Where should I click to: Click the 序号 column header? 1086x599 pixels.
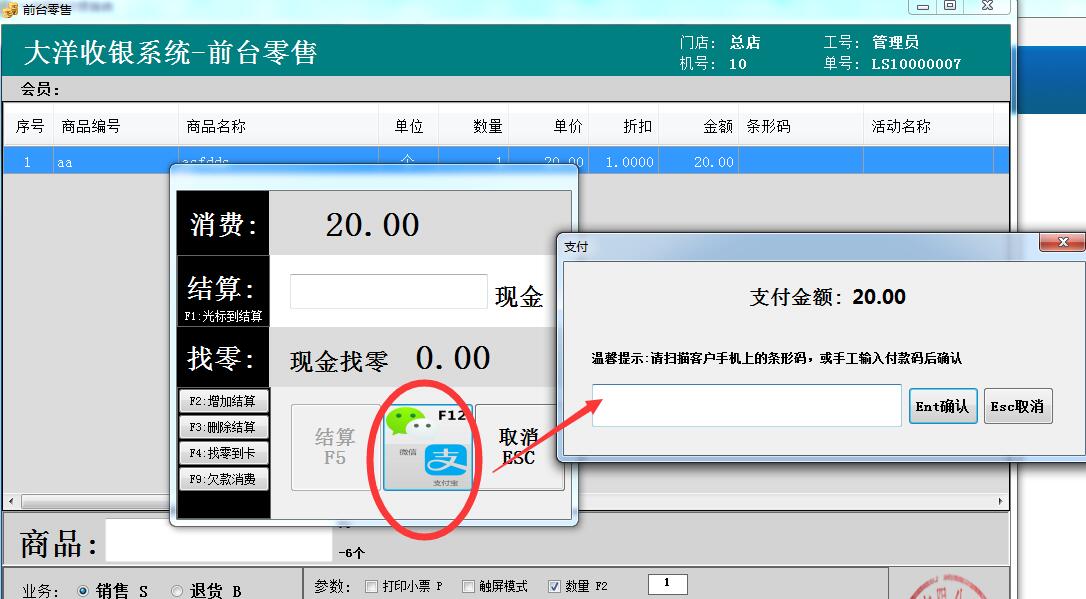tap(29, 126)
